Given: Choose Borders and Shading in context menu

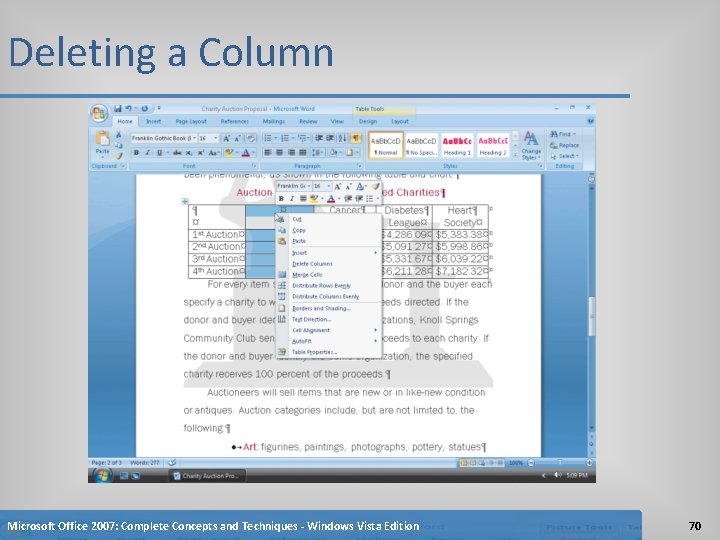Looking at the screenshot, I should point(329,309).
